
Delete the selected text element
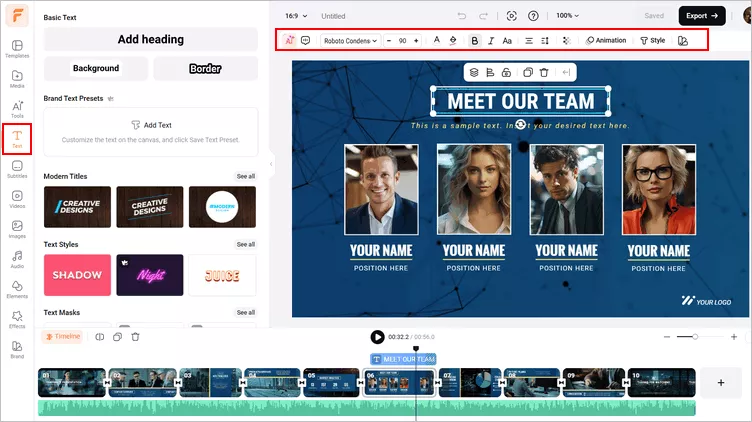(x=544, y=72)
